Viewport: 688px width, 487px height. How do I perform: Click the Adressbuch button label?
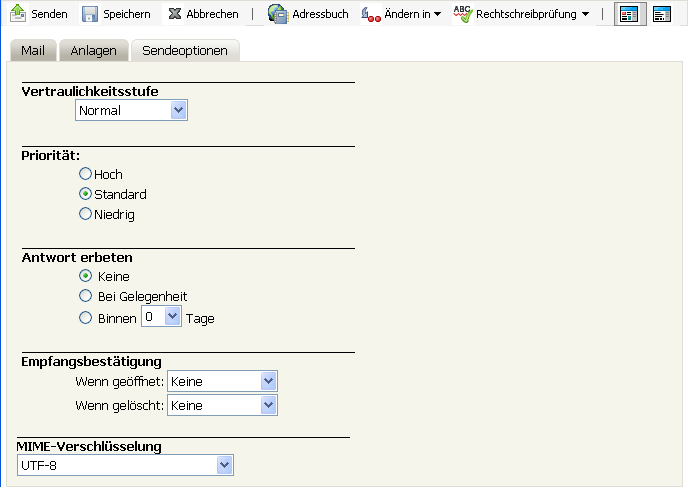pyautogui.click(x=320, y=14)
